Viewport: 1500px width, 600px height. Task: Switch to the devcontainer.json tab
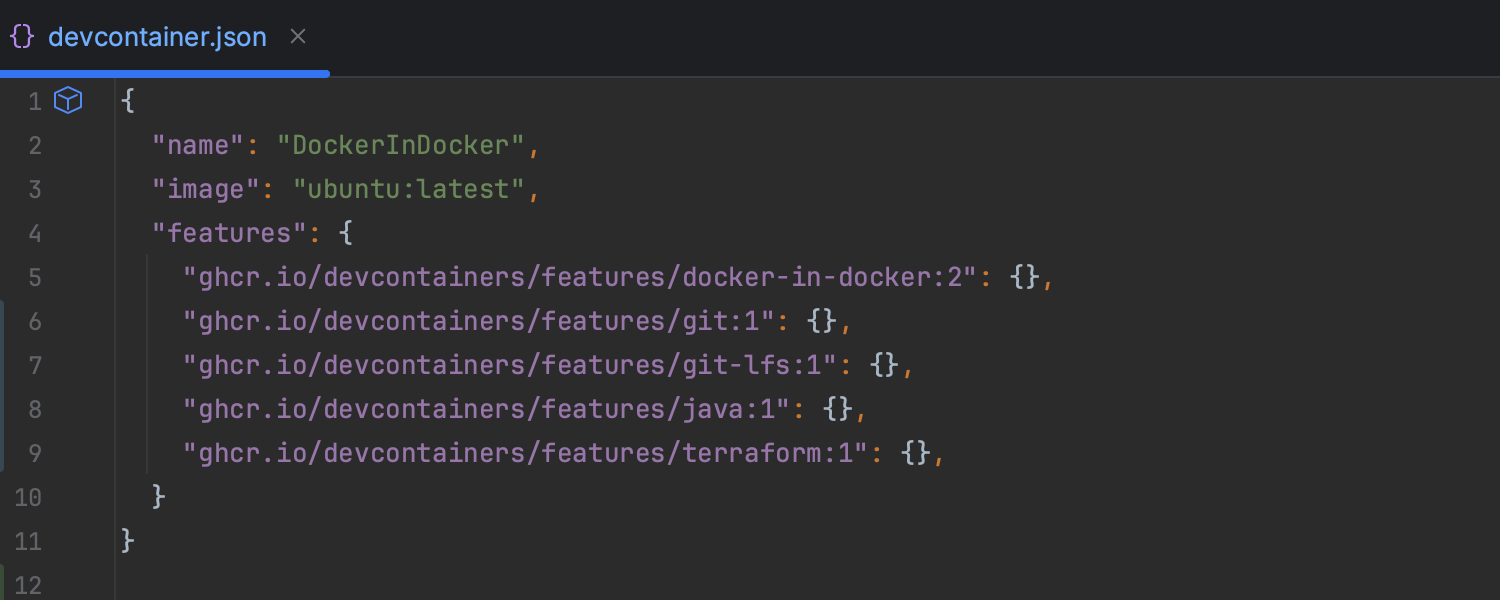point(156,36)
